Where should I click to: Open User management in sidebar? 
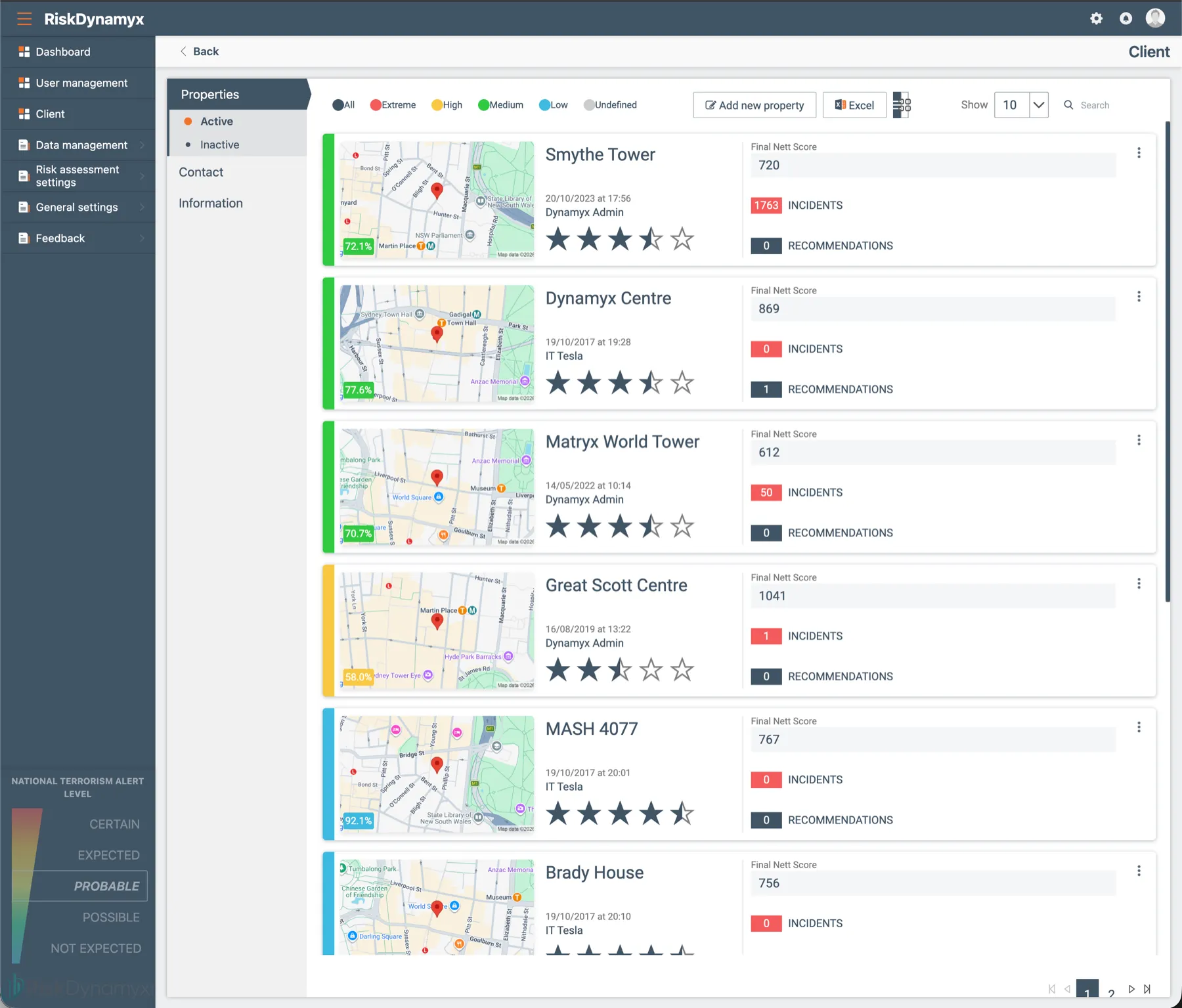click(x=77, y=83)
